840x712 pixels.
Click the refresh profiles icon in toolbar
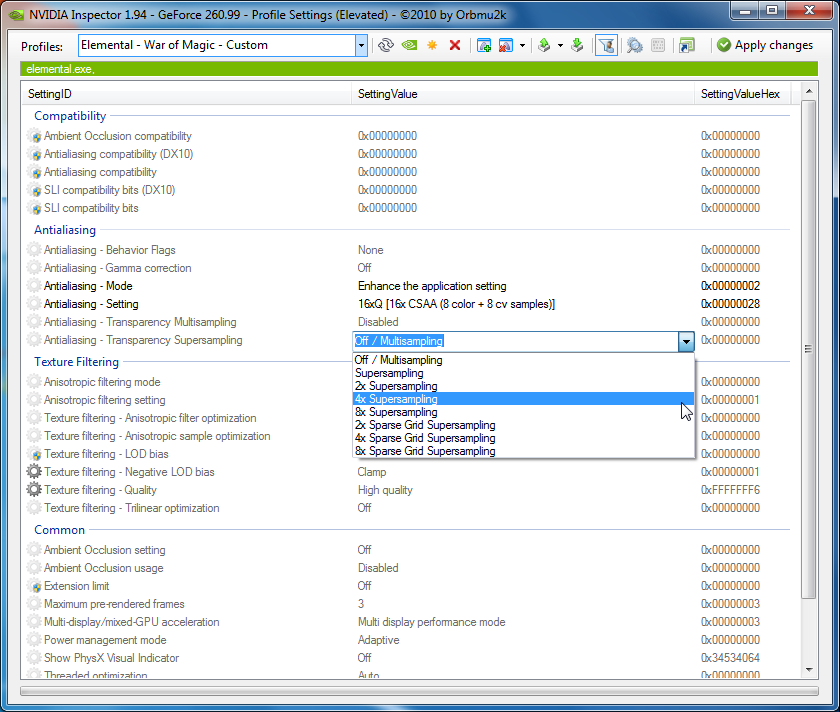click(x=385, y=45)
